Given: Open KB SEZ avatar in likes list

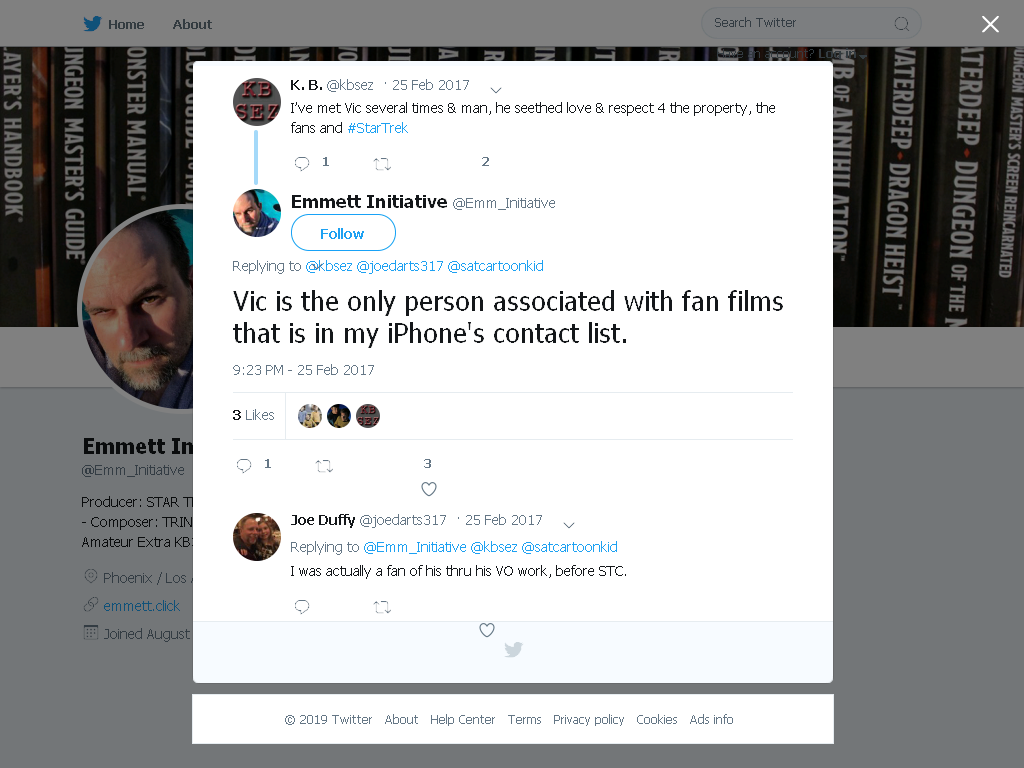Looking at the screenshot, I should click(368, 415).
